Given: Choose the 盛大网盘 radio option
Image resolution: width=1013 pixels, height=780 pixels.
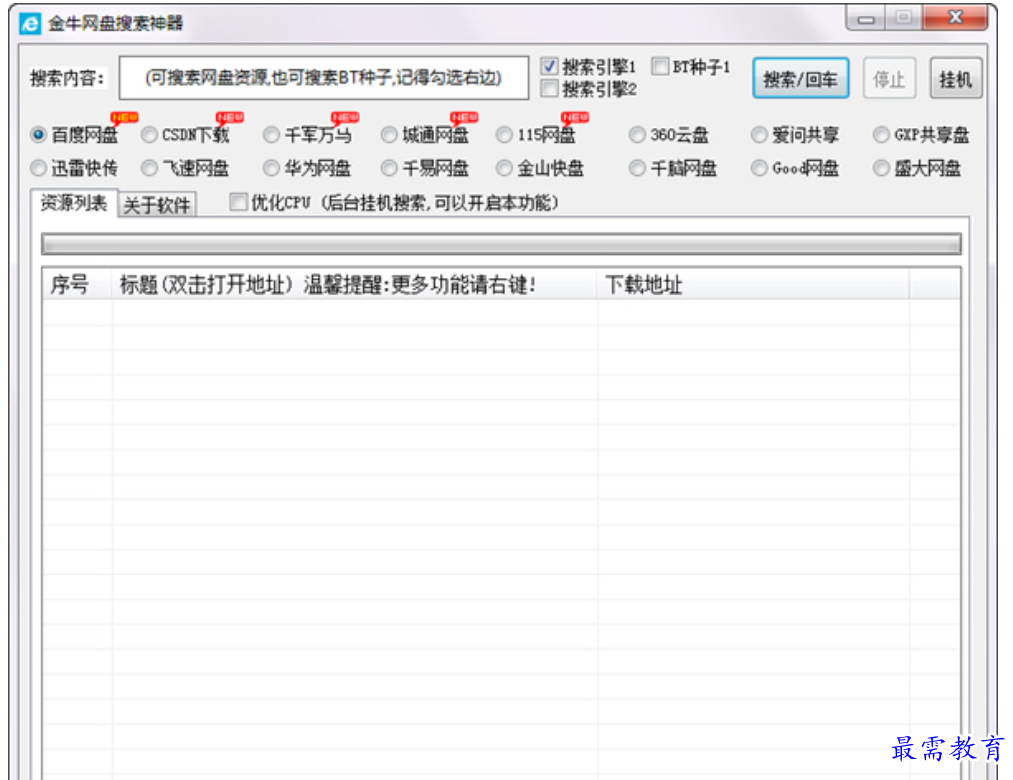Looking at the screenshot, I should click(881, 168).
